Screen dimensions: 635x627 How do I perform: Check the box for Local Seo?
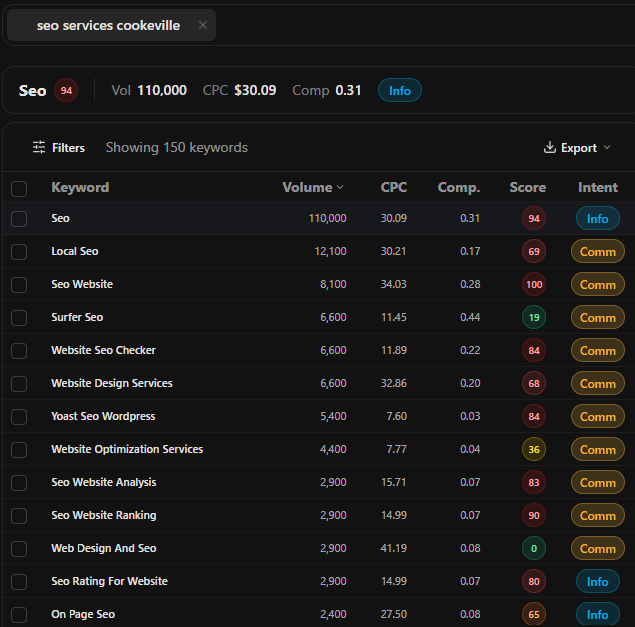19,252
